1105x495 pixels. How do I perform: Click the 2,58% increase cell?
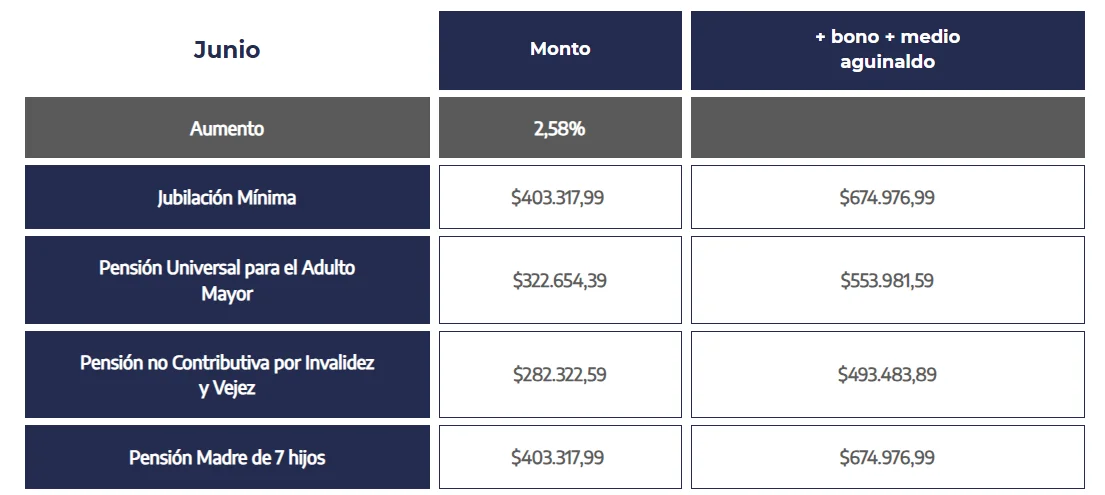click(560, 128)
